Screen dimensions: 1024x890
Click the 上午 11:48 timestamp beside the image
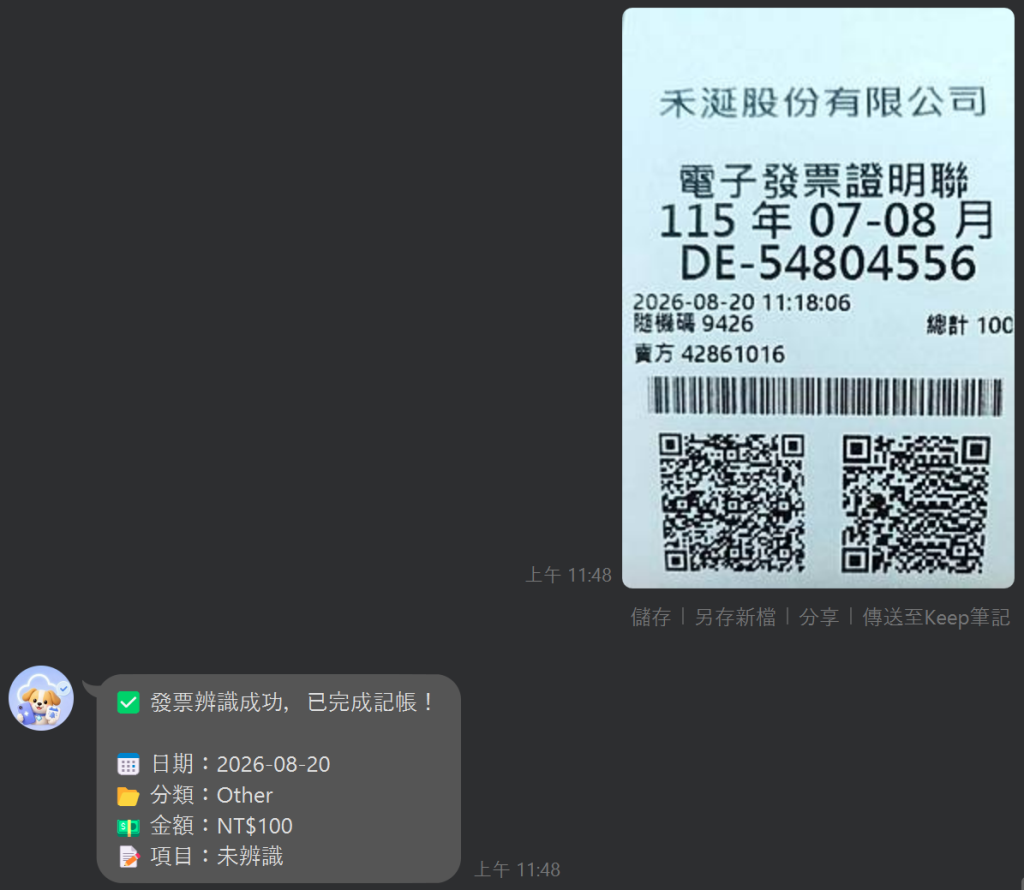point(569,575)
